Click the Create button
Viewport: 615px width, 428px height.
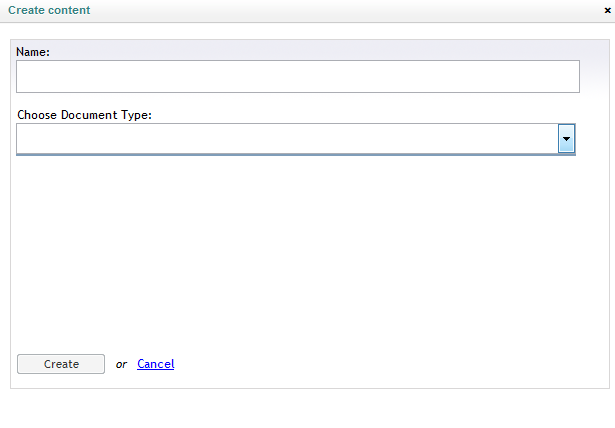coord(61,364)
